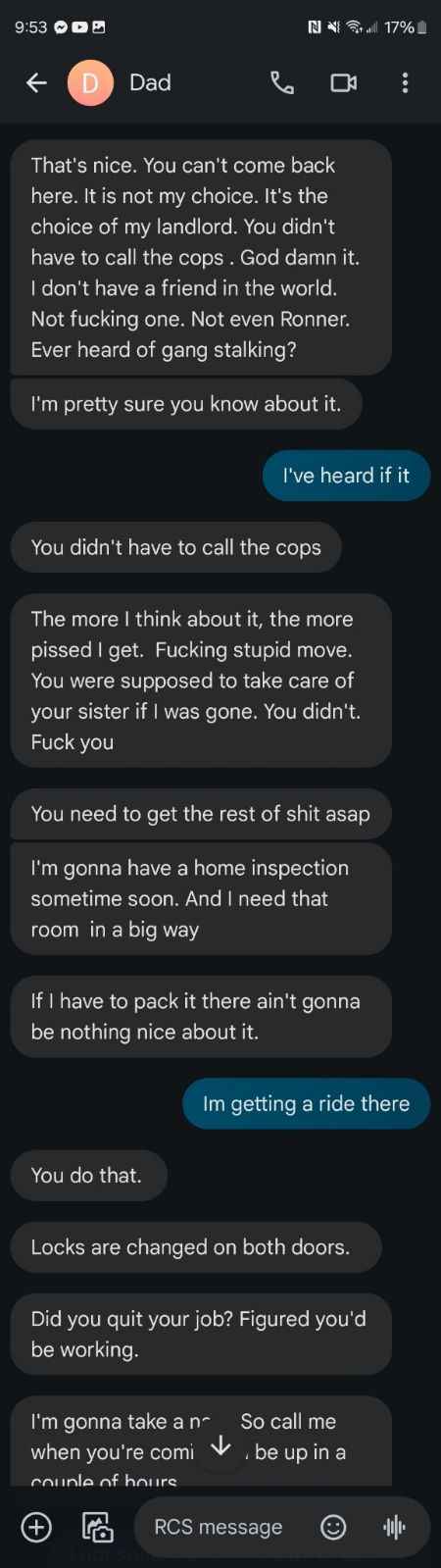Start a voice call with Dad
Image resolution: width=441 pixels, height=1568 pixels.
point(282,83)
